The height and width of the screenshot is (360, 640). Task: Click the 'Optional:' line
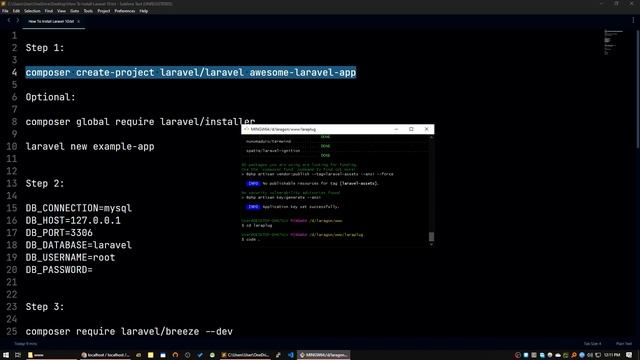click(x=51, y=97)
